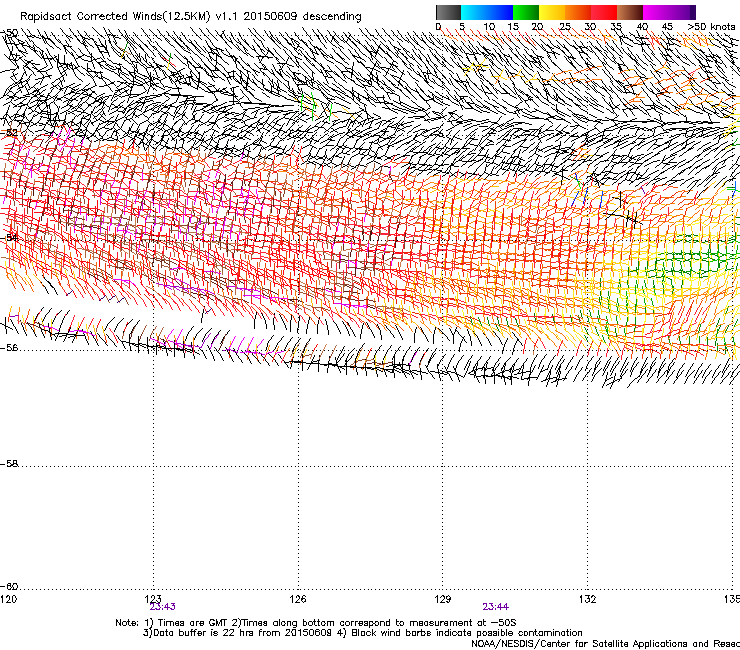Click the 23:43 time stamp

pyautogui.click(x=162, y=607)
